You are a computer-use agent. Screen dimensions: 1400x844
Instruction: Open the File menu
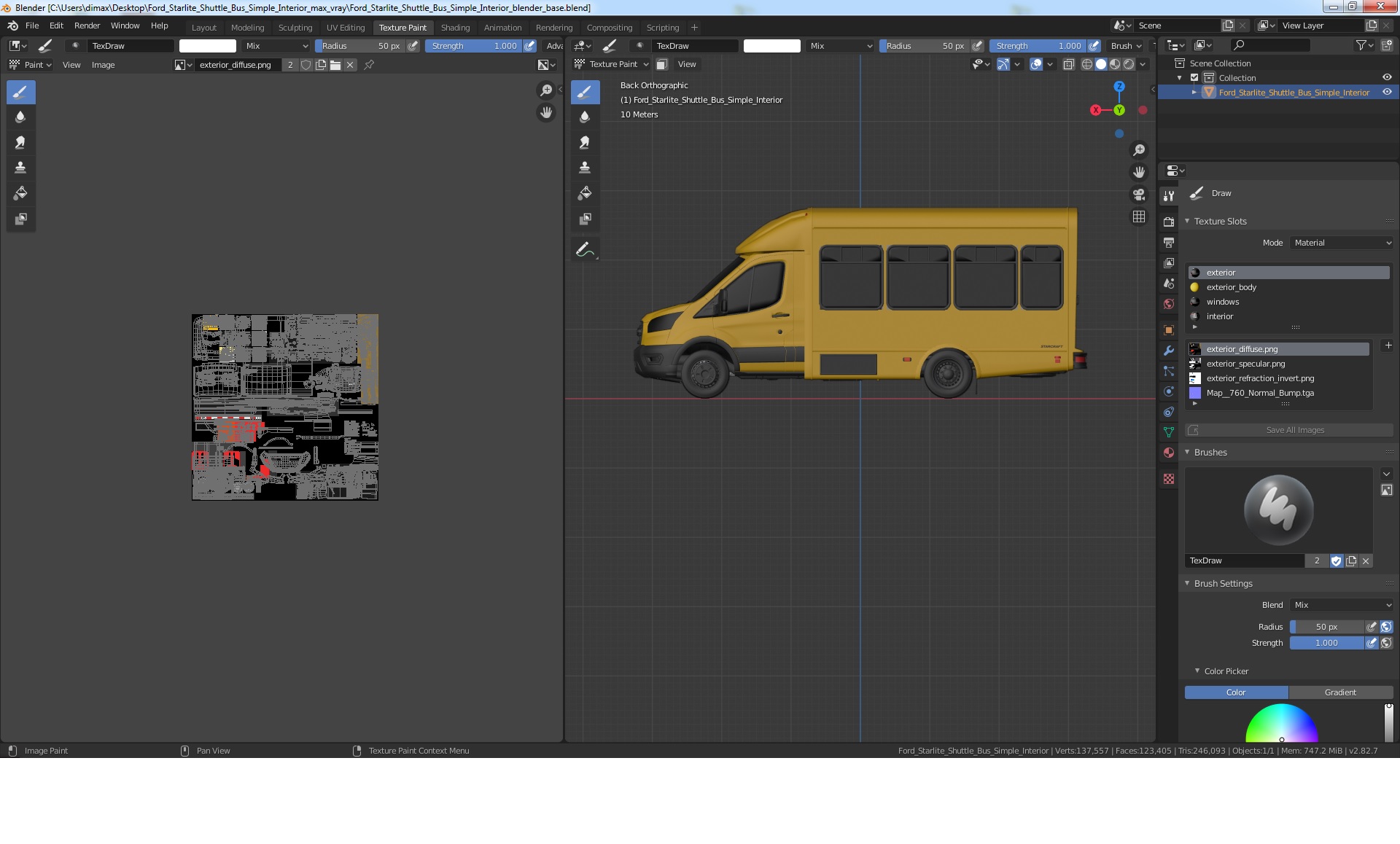(32, 26)
